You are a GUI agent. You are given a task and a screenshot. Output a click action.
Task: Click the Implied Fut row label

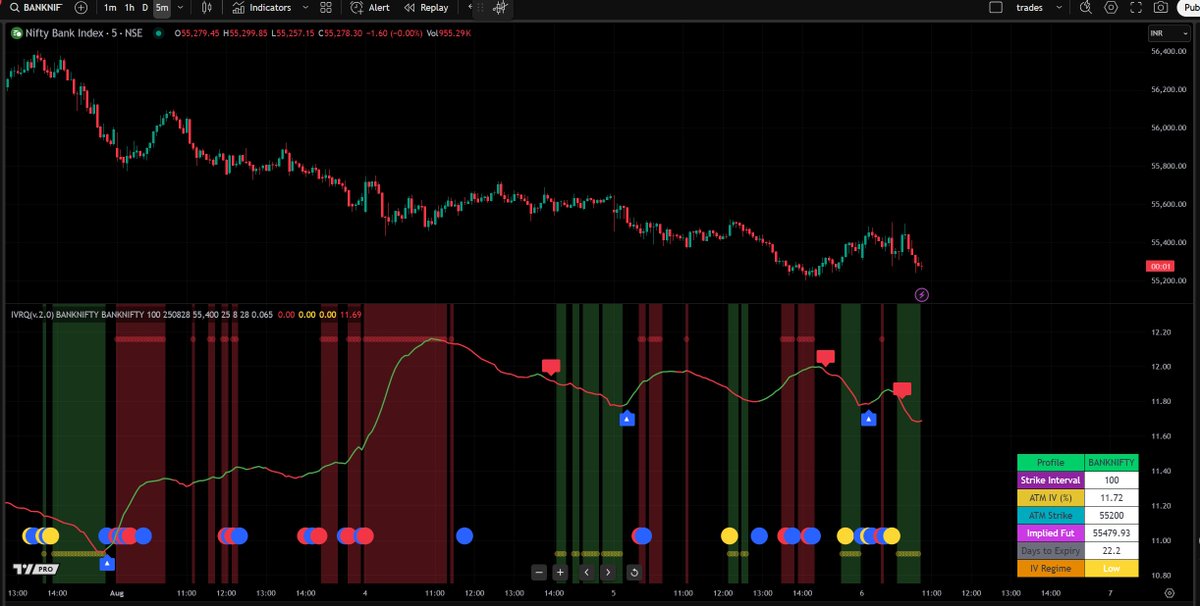(x=1051, y=533)
